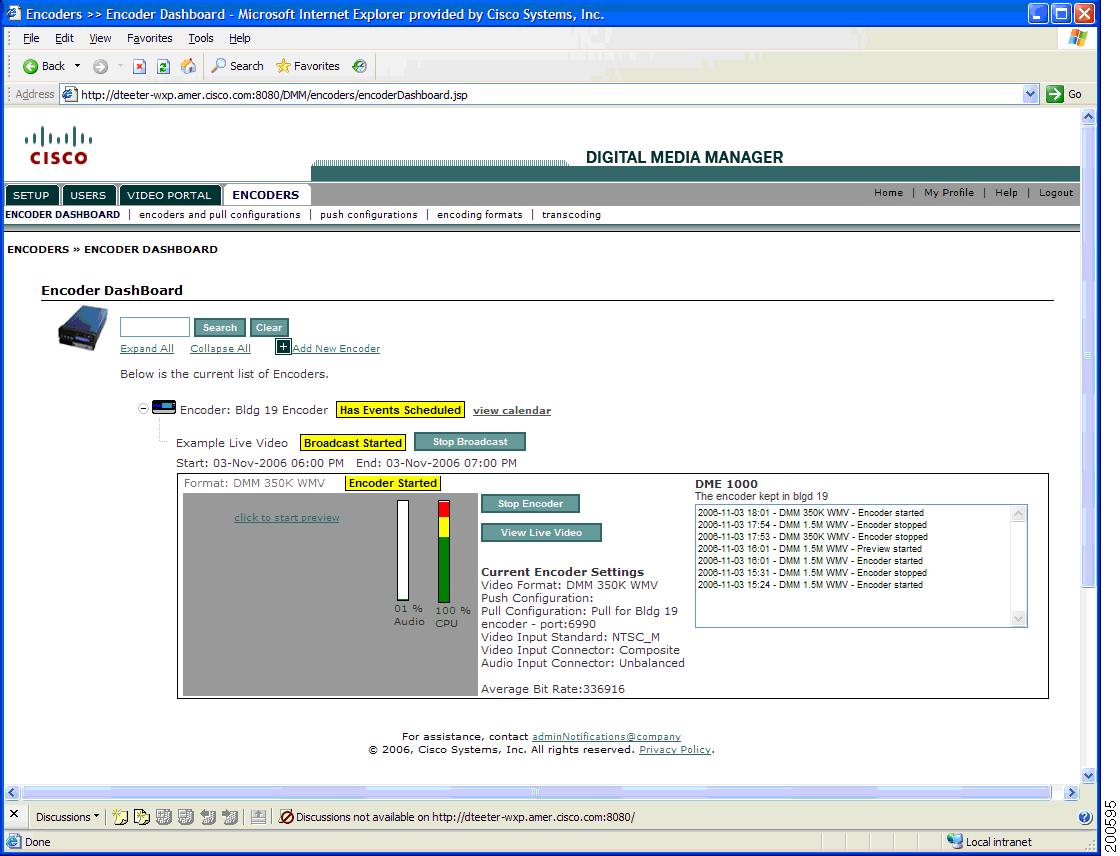Collapse the Bldg 19 Encoder tree entry
Screen dimensions: 1120x856
(143, 407)
